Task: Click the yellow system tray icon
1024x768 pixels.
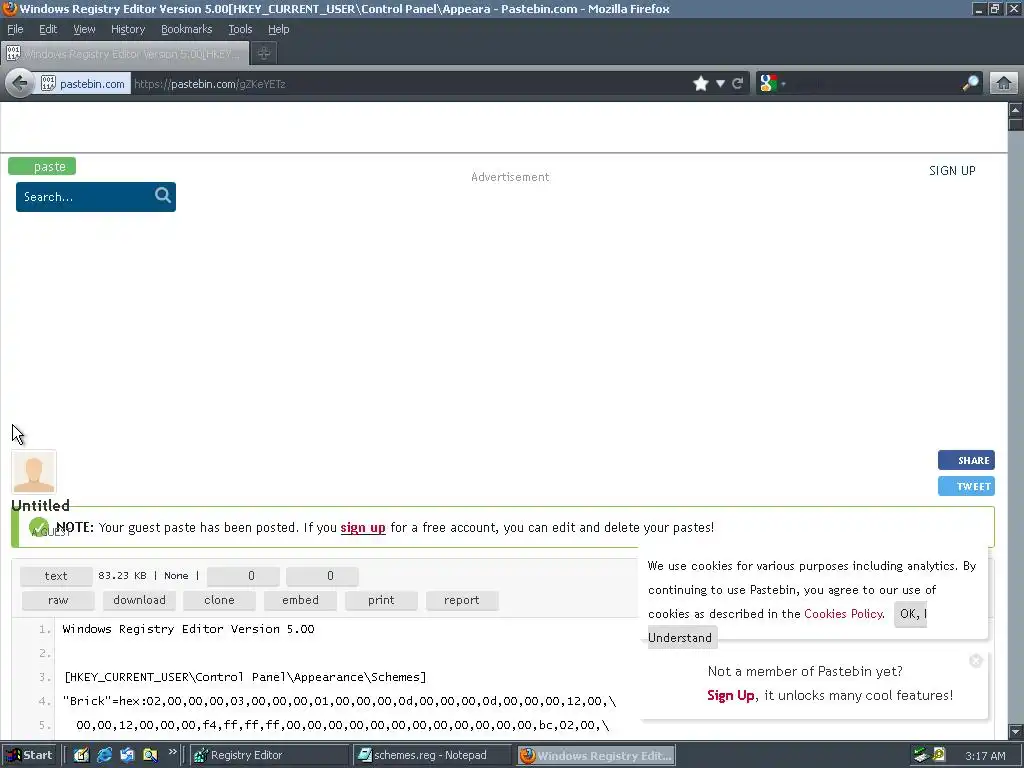Action: point(939,756)
